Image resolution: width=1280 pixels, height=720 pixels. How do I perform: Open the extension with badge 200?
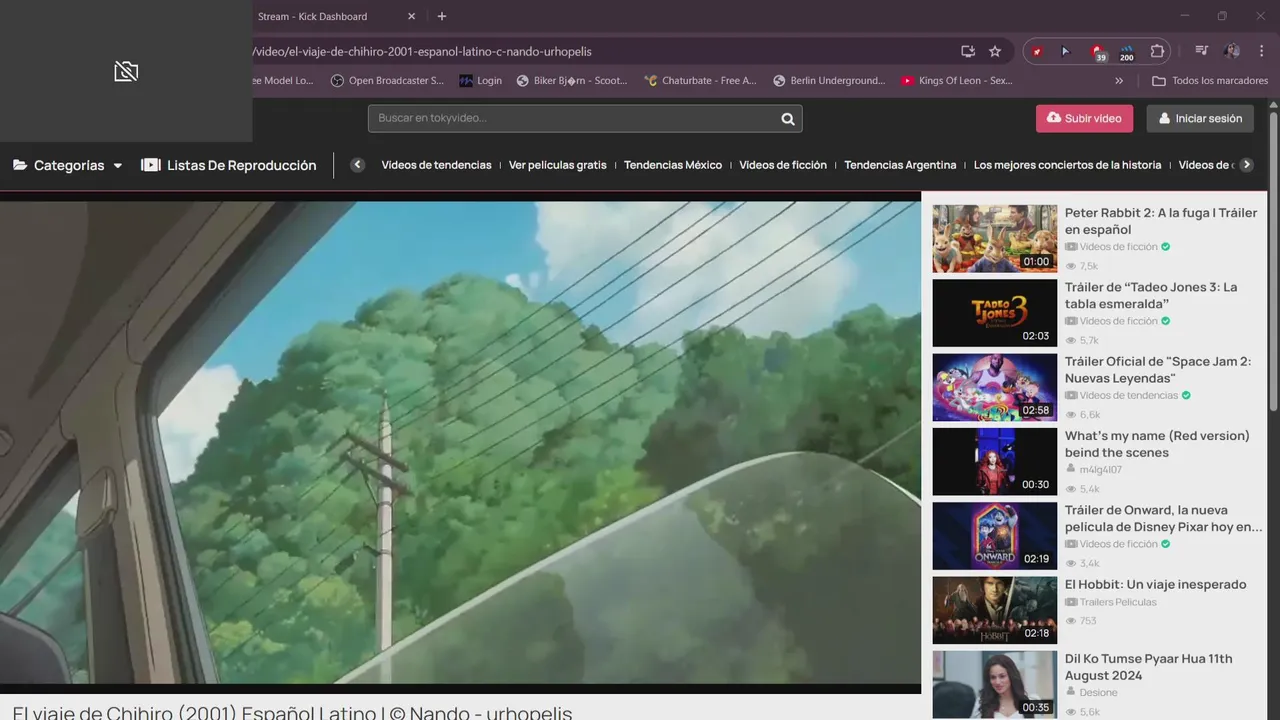pyautogui.click(x=1127, y=52)
